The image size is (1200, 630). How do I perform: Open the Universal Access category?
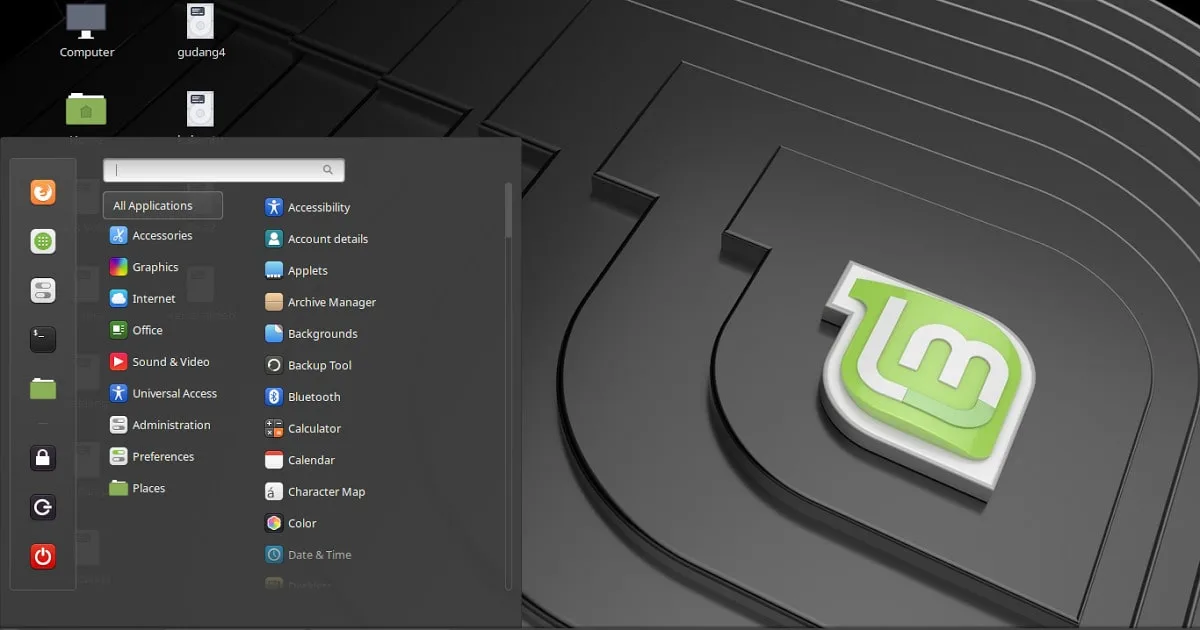click(x=163, y=394)
